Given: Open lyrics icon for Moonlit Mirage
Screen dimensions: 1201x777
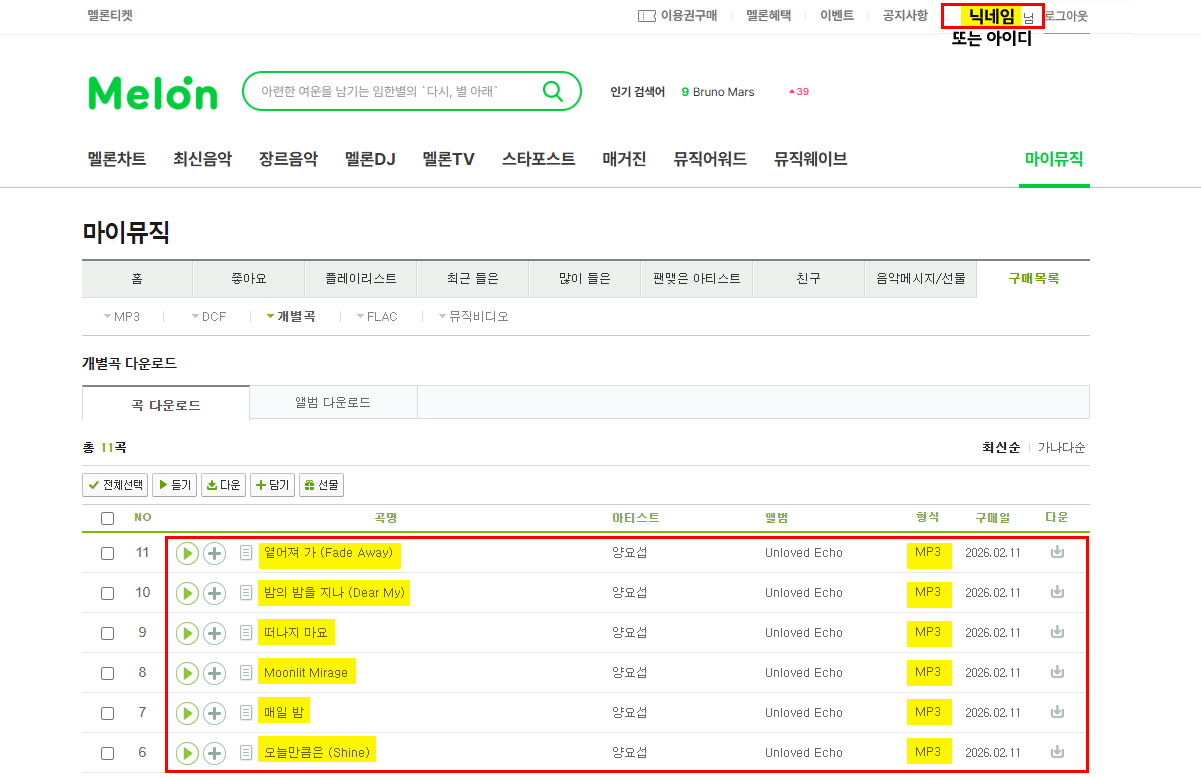Looking at the screenshot, I should pos(246,673).
